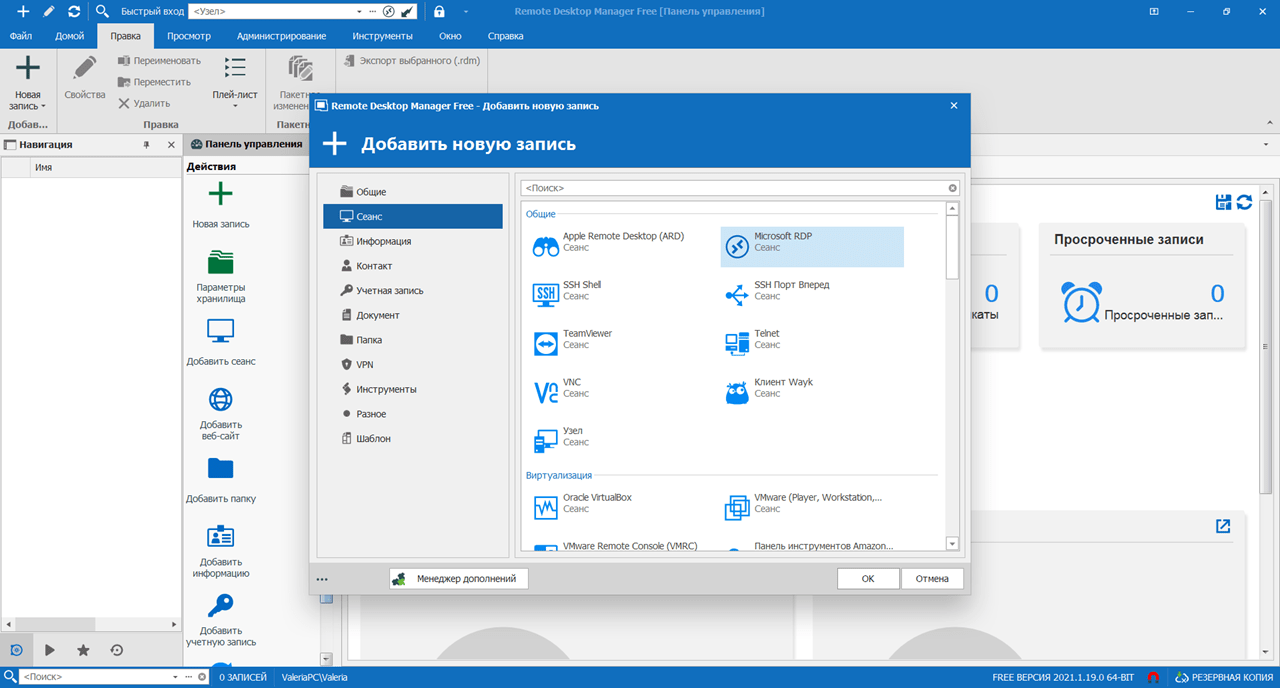The height and width of the screenshot is (688, 1280).
Task: Open favorites star tab in navigation footer
Action: pyautogui.click(x=83, y=650)
